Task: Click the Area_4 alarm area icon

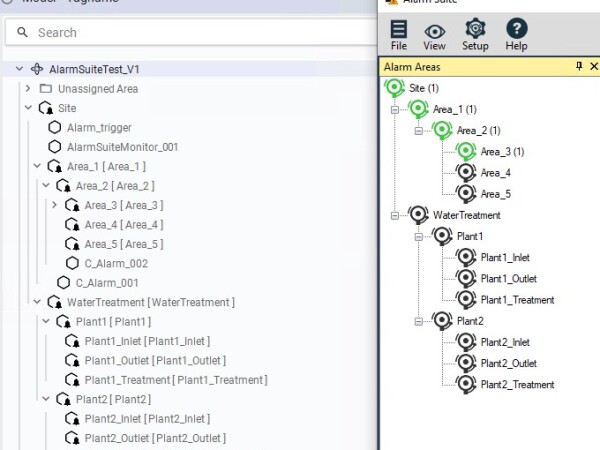Action: pos(466,173)
